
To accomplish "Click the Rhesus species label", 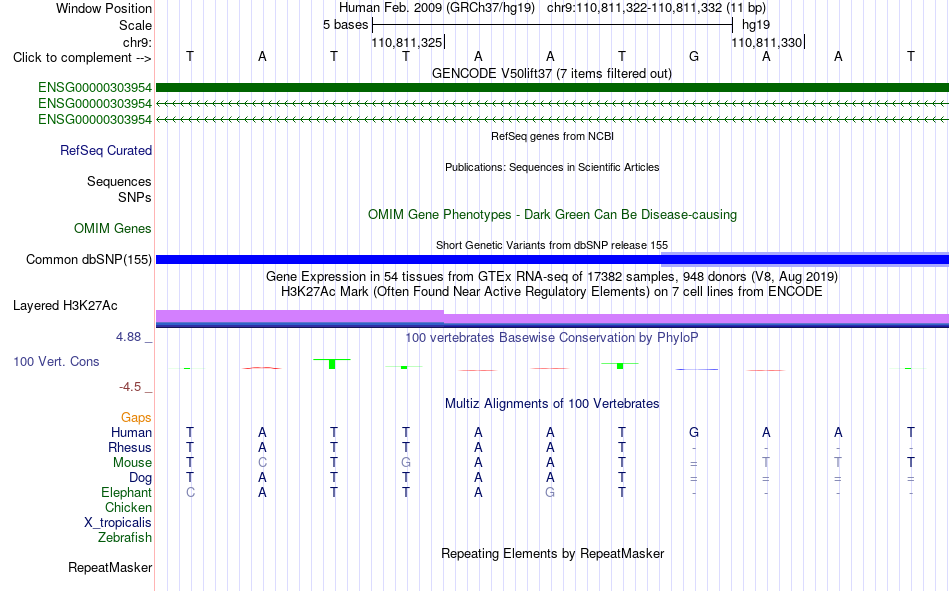I will tap(130, 447).
